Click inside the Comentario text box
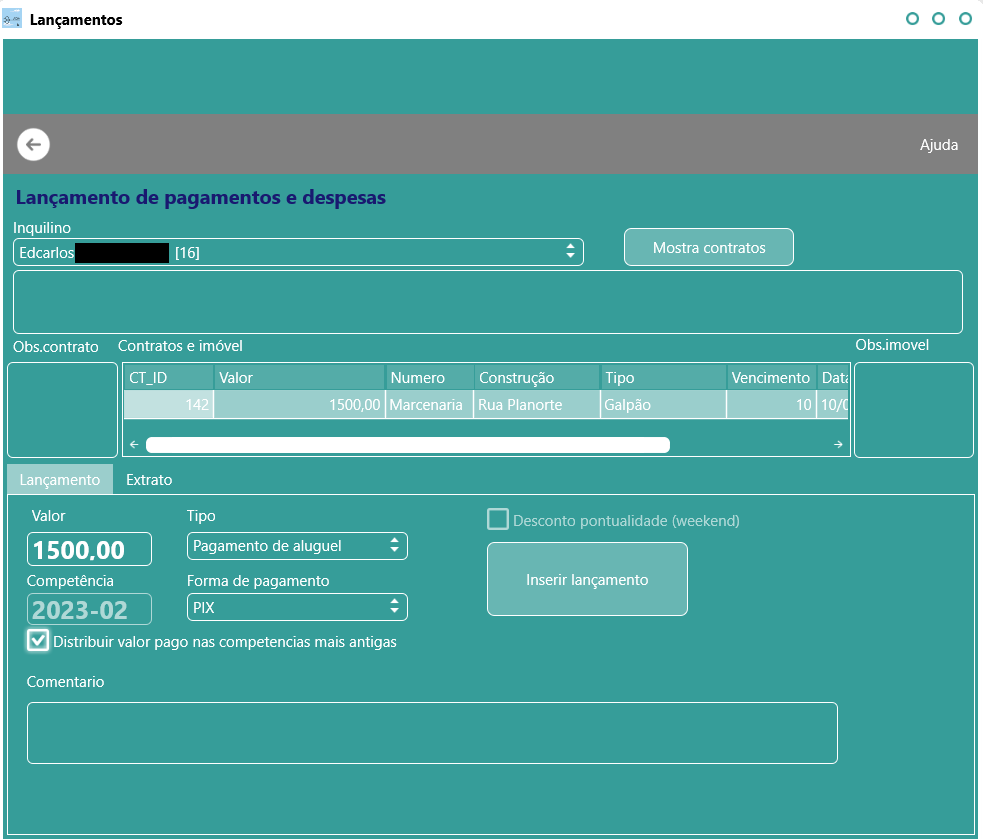 point(432,732)
